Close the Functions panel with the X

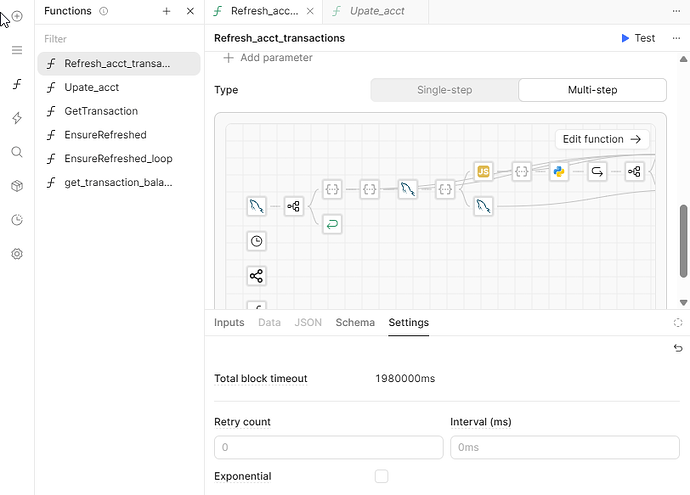point(190,11)
